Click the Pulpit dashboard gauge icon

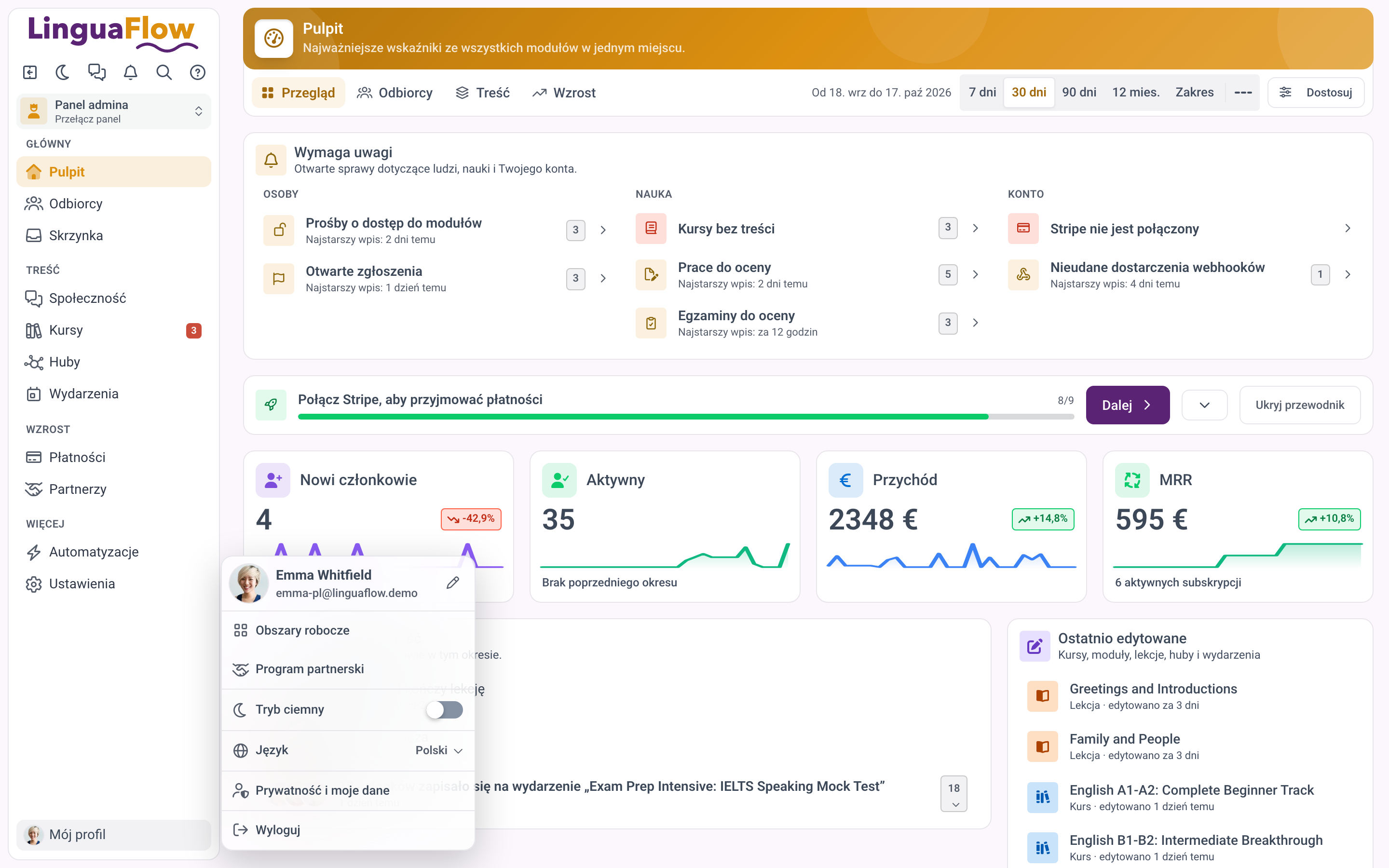[x=274, y=39]
